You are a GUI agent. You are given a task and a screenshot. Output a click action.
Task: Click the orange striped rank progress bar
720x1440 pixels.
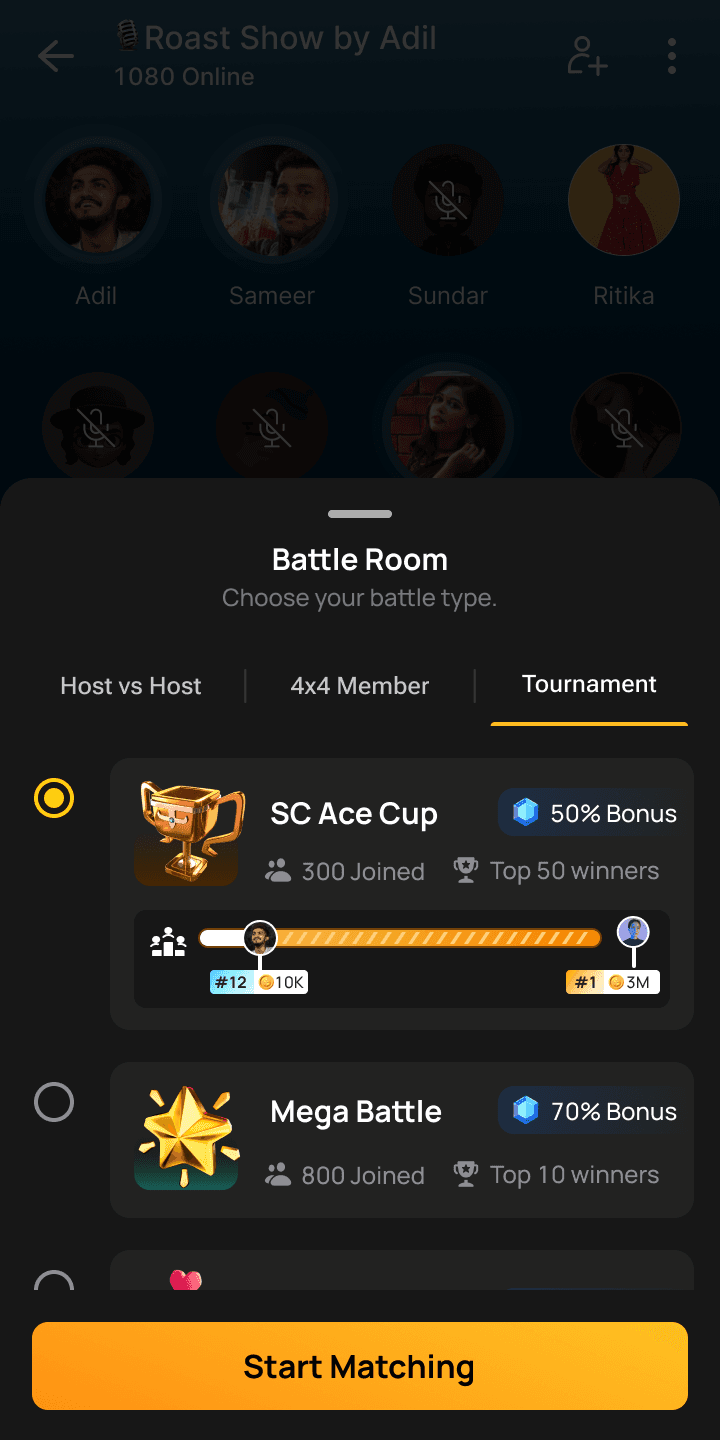pos(400,938)
